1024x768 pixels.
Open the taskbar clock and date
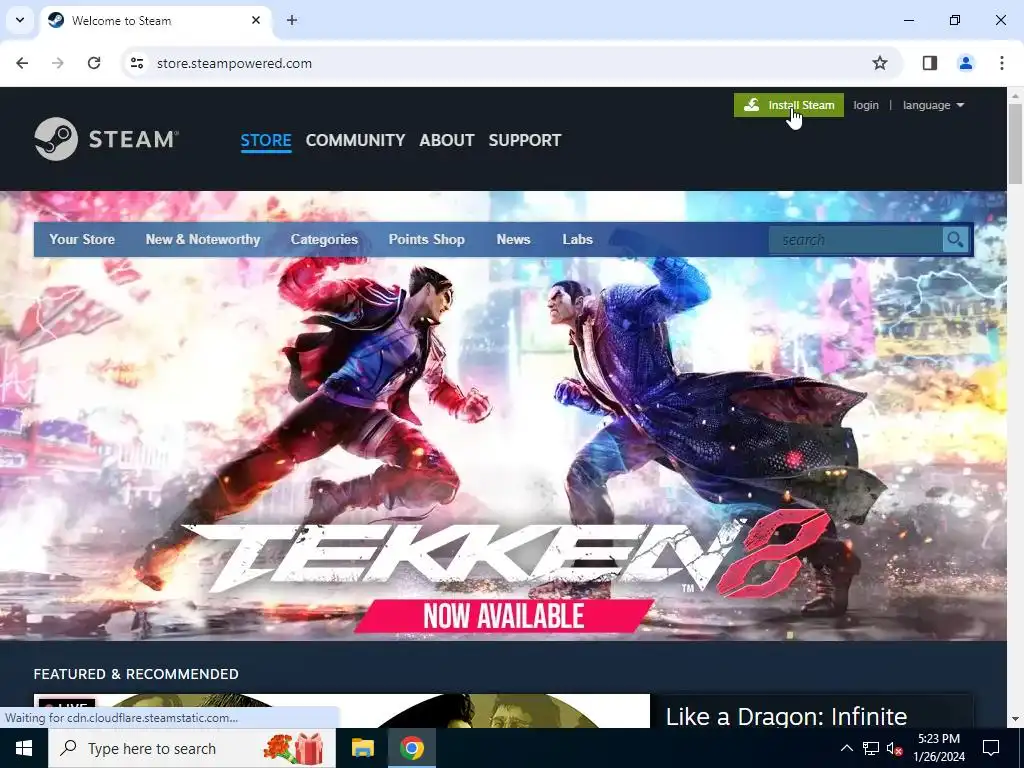point(939,748)
